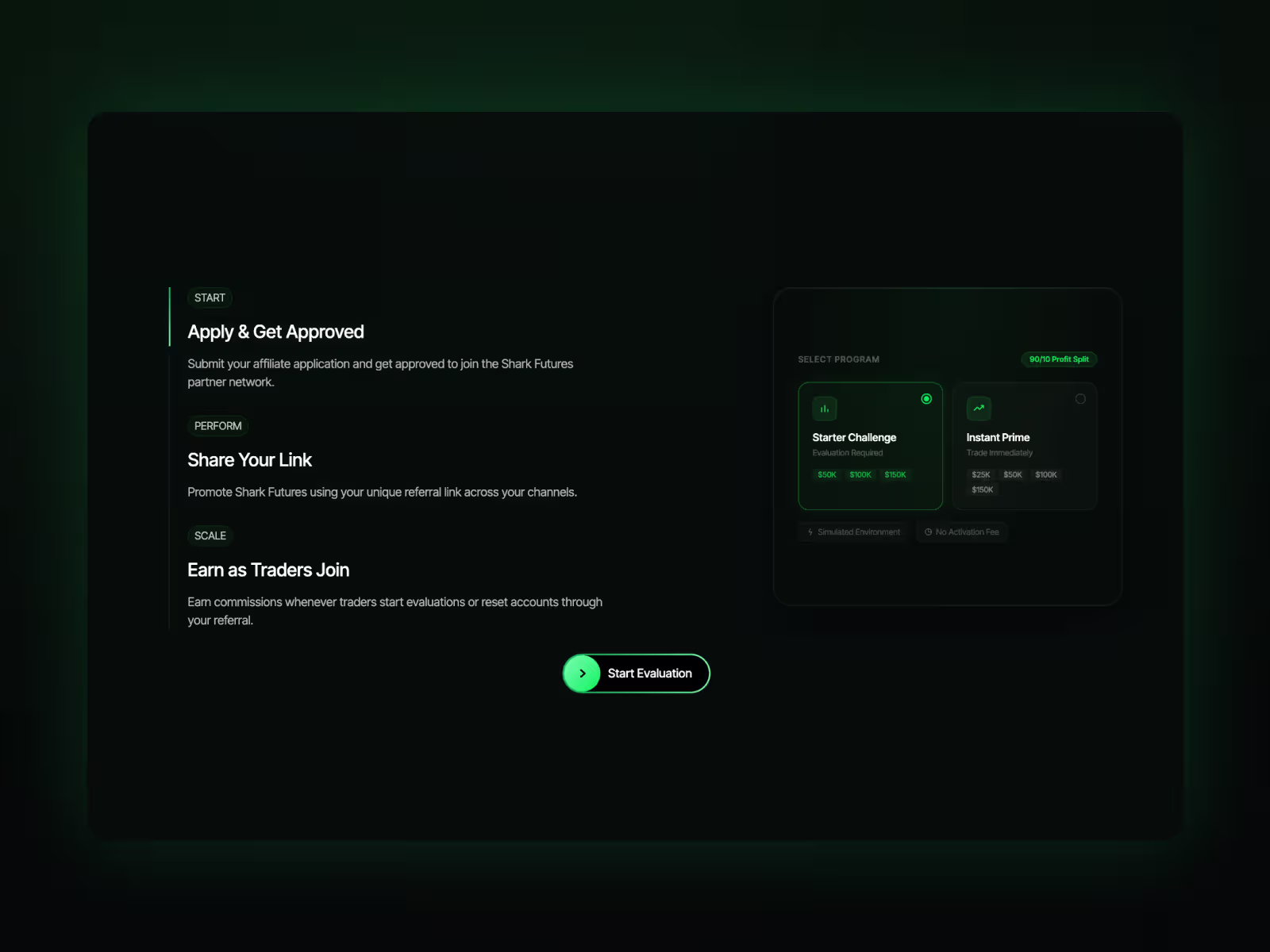Click the lightning bolt icon by Simulated Environment
The image size is (1270, 952).
point(810,532)
